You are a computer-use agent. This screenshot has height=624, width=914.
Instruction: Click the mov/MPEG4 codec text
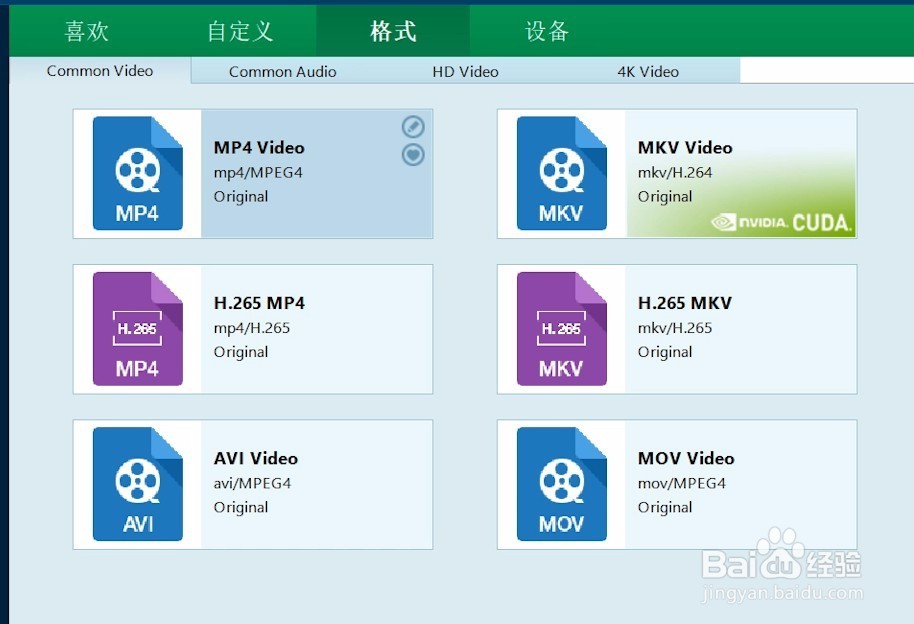click(682, 483)
